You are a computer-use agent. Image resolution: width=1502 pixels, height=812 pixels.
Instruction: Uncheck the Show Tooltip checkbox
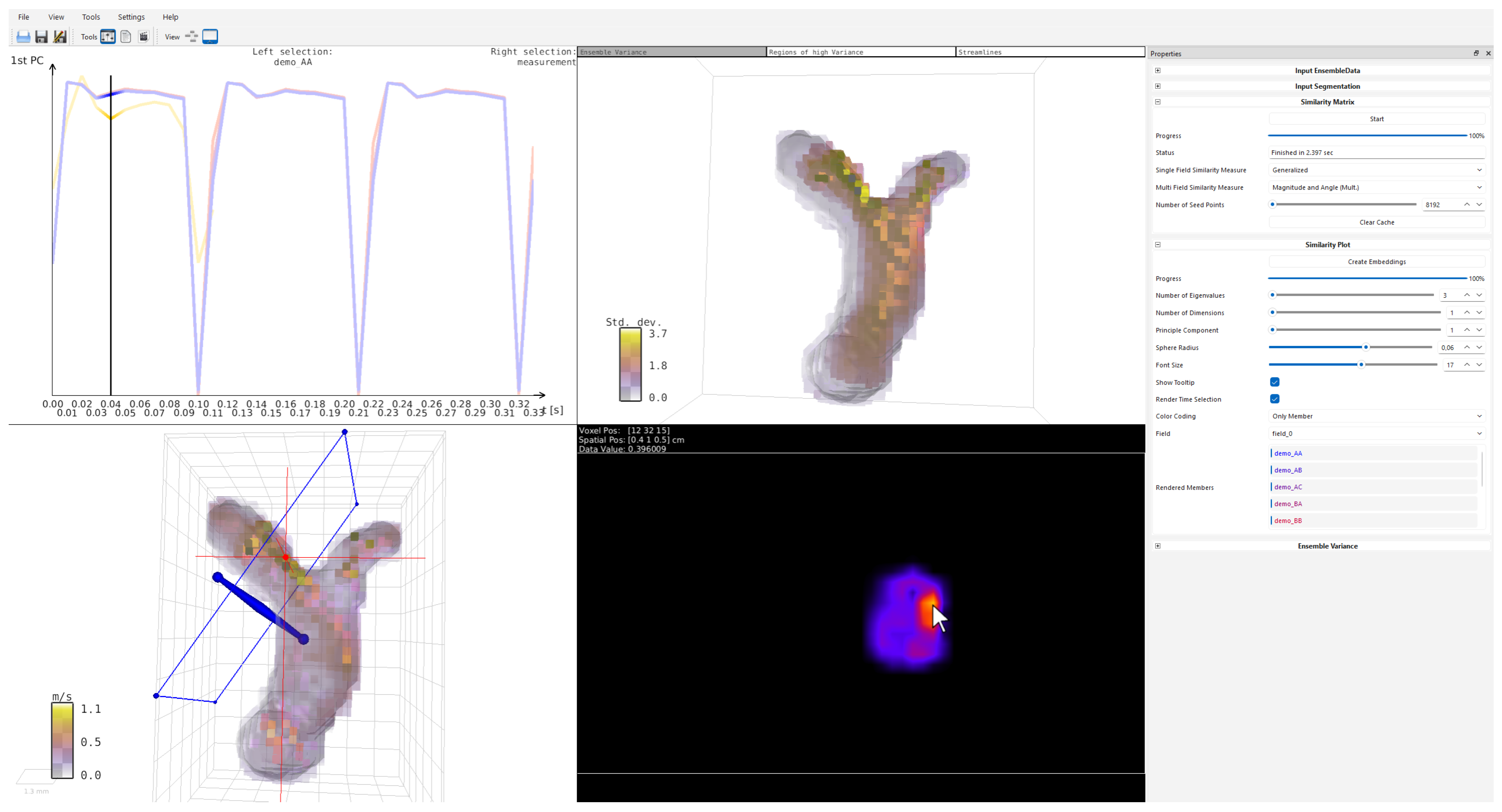[x=1275, y=382]
